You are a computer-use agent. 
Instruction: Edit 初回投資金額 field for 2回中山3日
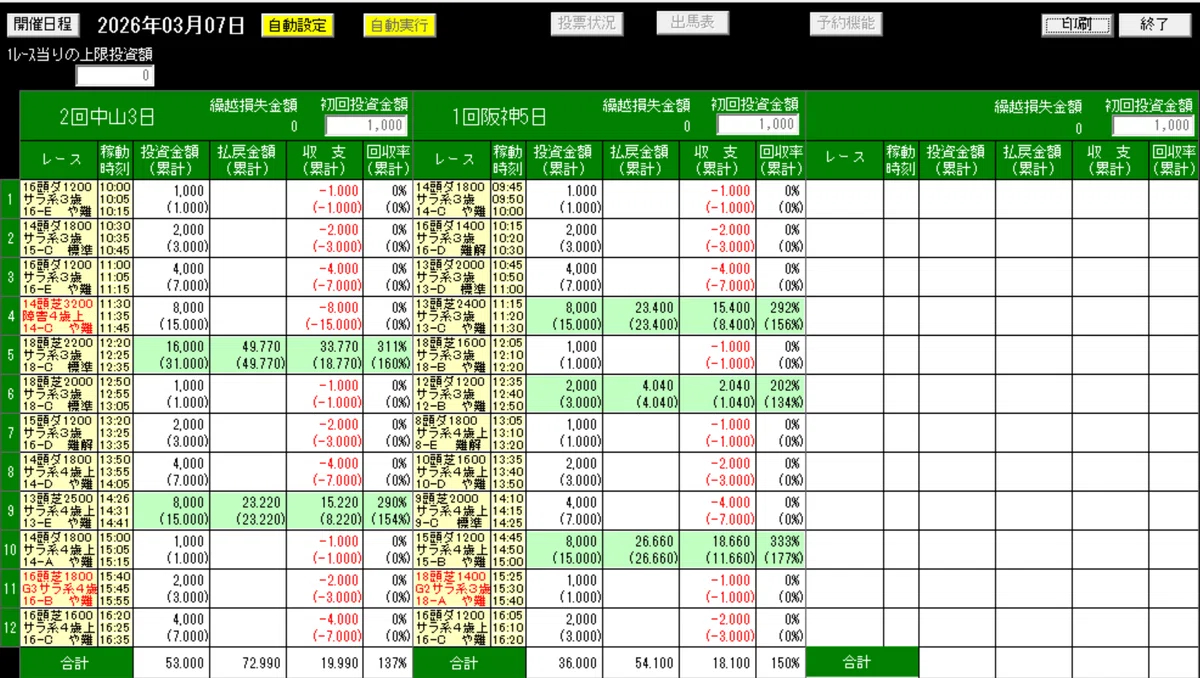pos(366,125)
